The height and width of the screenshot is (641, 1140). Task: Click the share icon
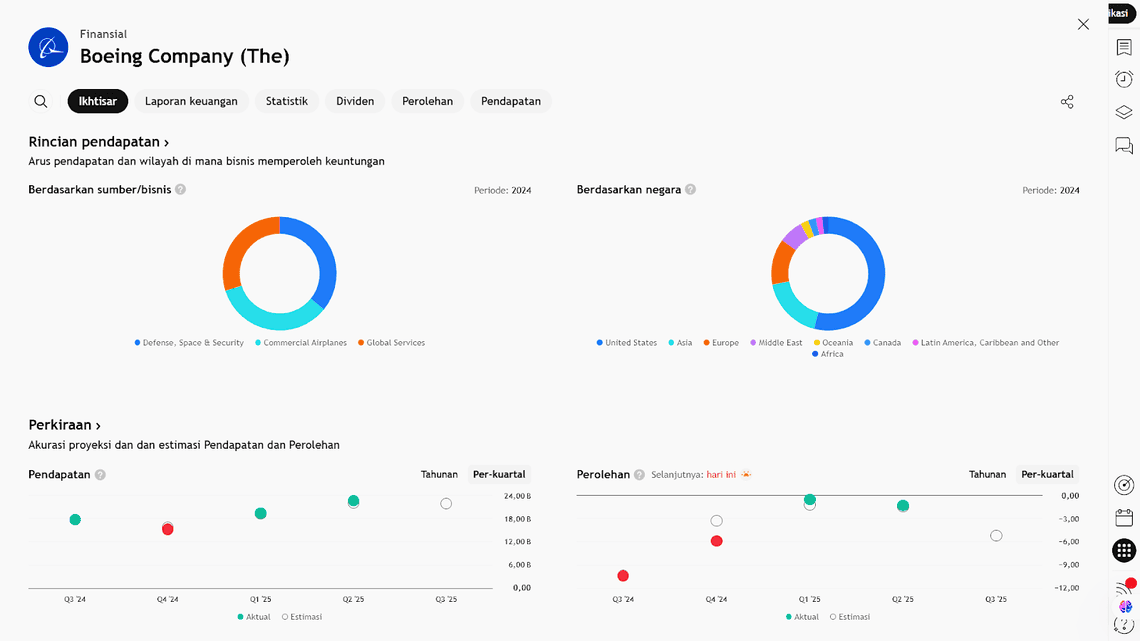1067,102
